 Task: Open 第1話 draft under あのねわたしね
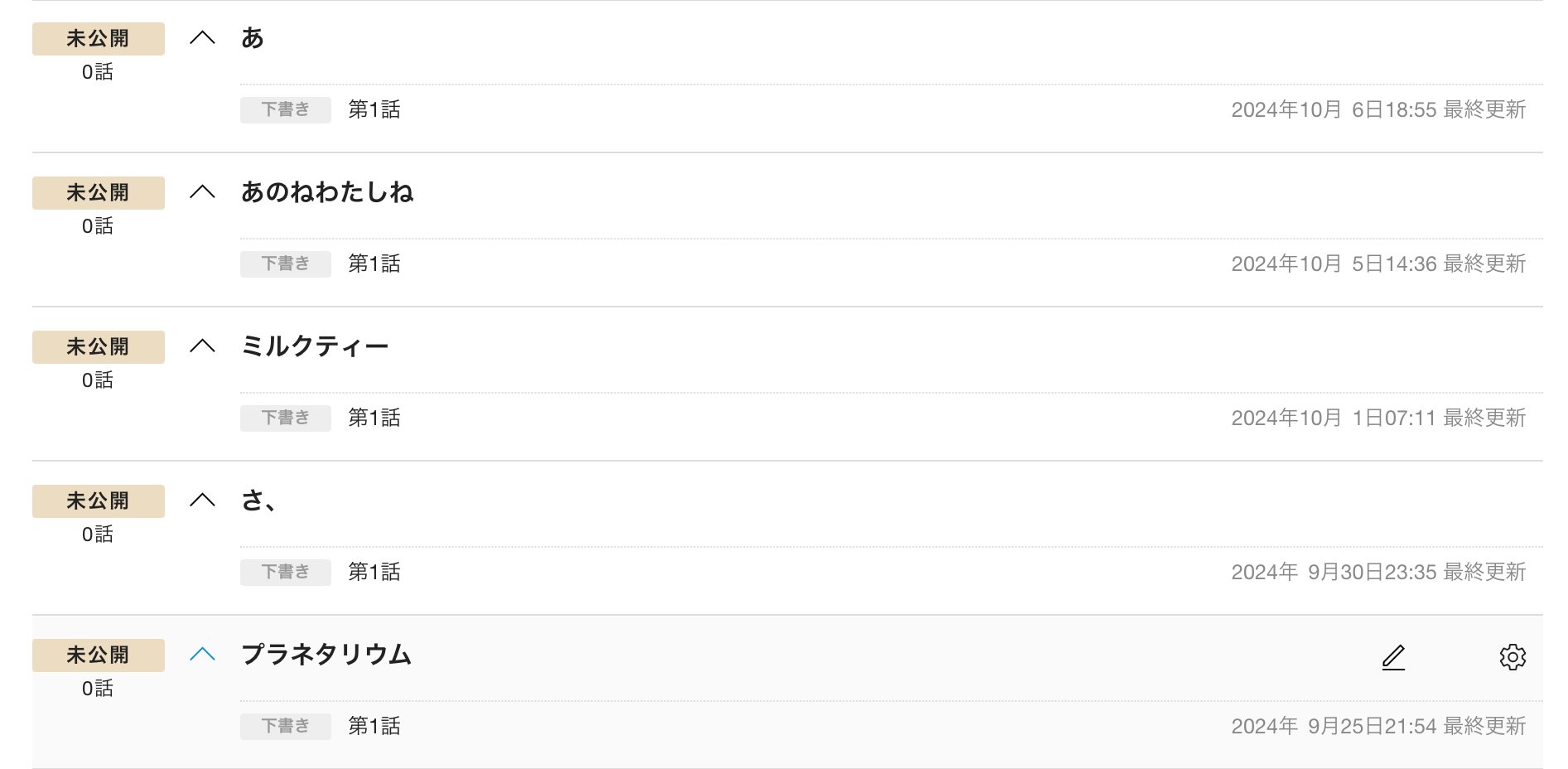(374, 264)
